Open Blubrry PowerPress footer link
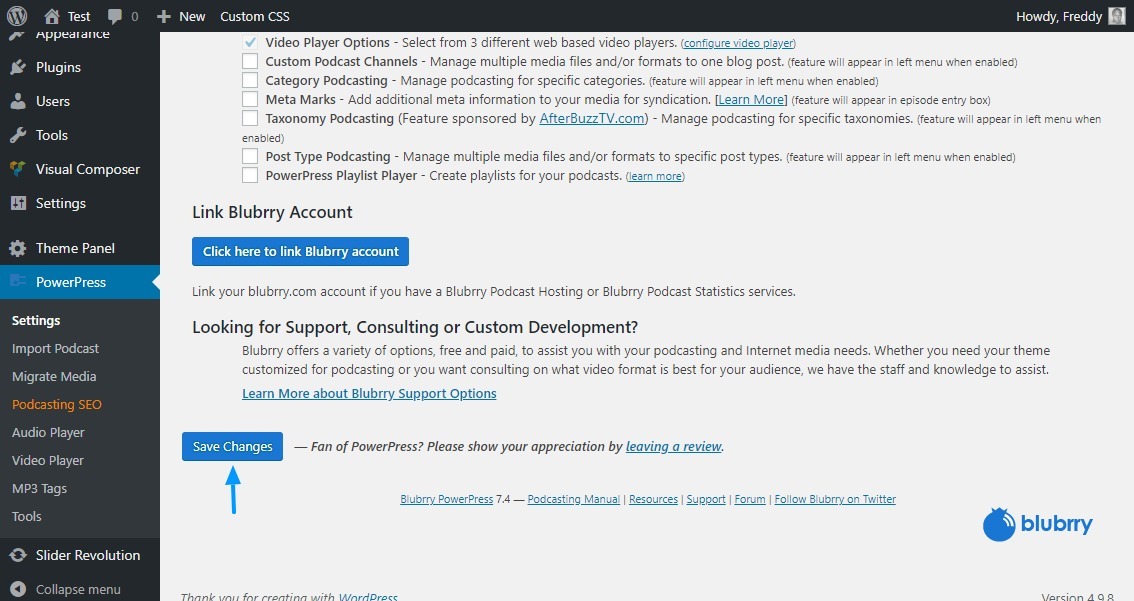 (447, 499)
